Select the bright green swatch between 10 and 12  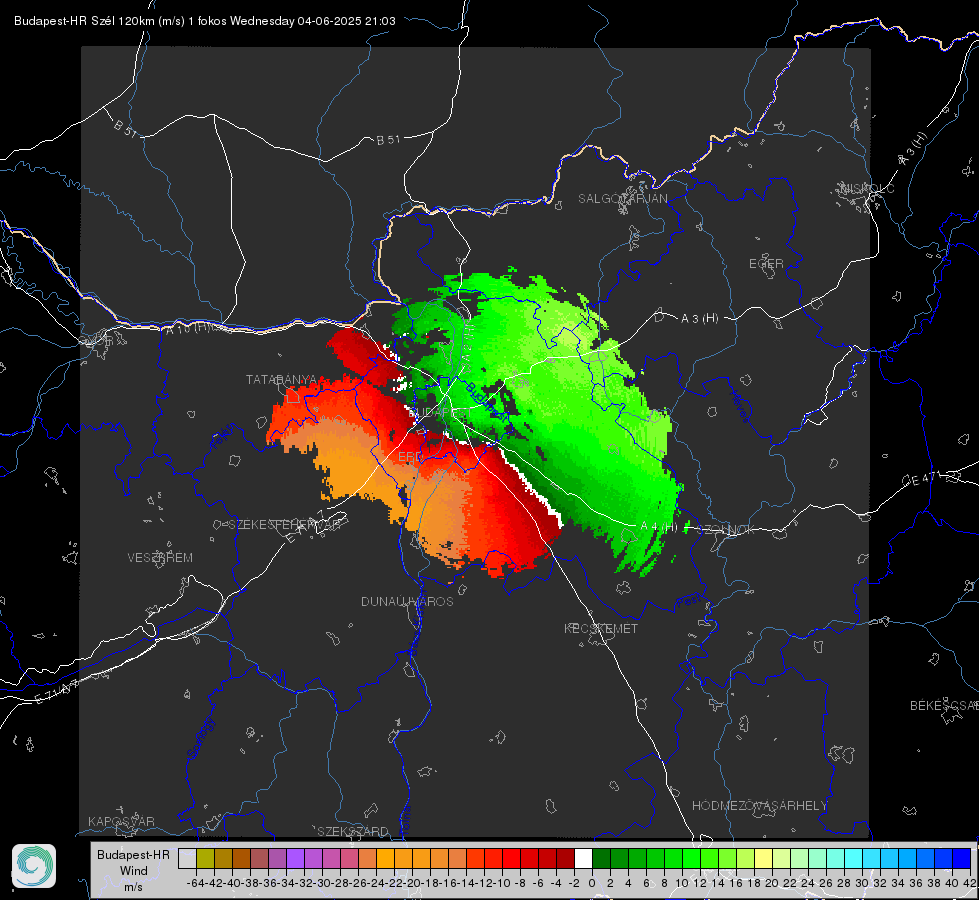(691, 858)
